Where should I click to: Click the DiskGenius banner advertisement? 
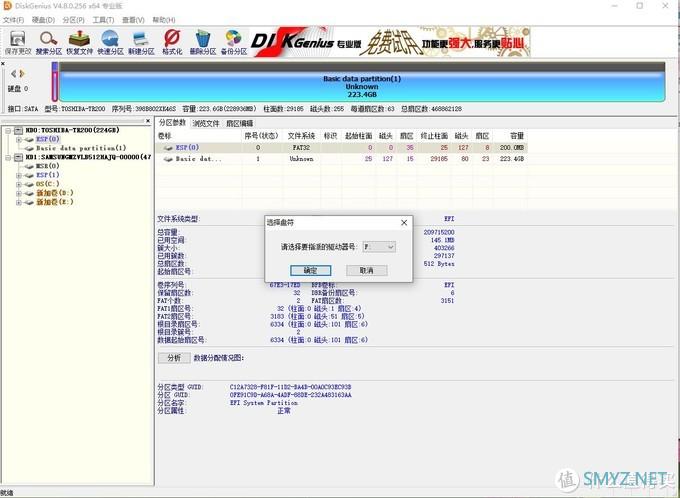(390, 42)
